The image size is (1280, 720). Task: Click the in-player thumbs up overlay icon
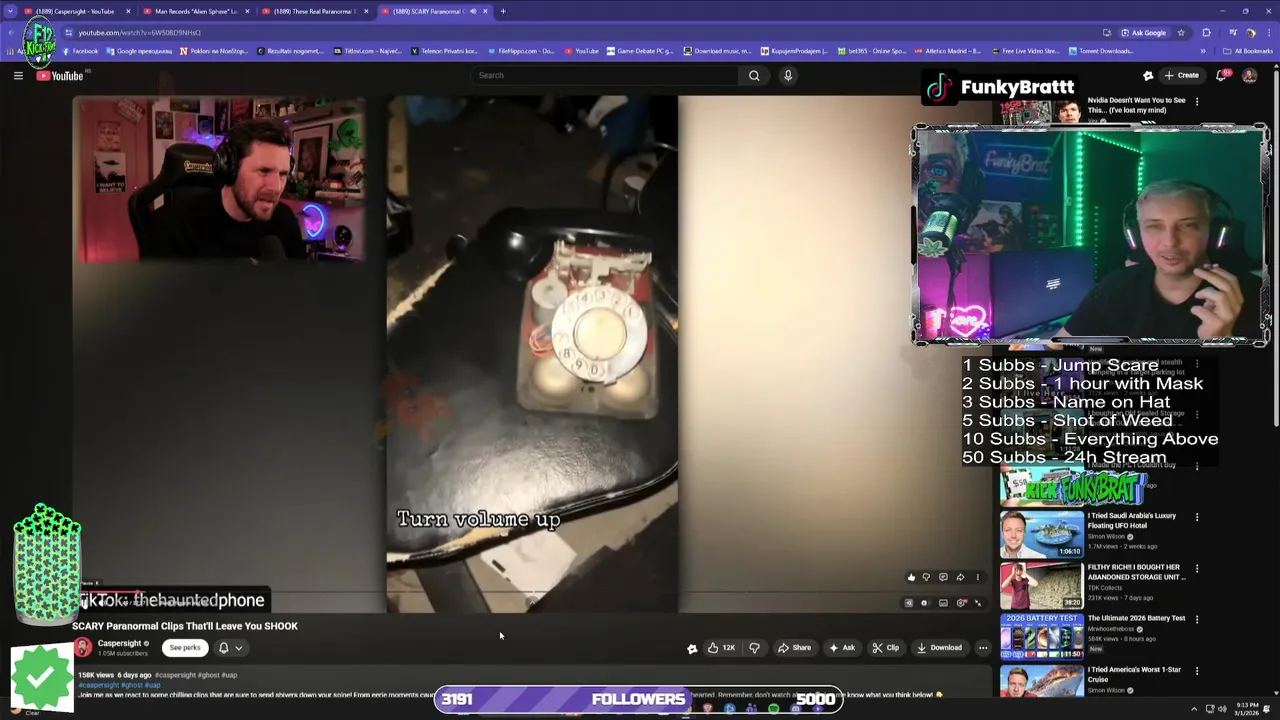[x=910, y=577]
